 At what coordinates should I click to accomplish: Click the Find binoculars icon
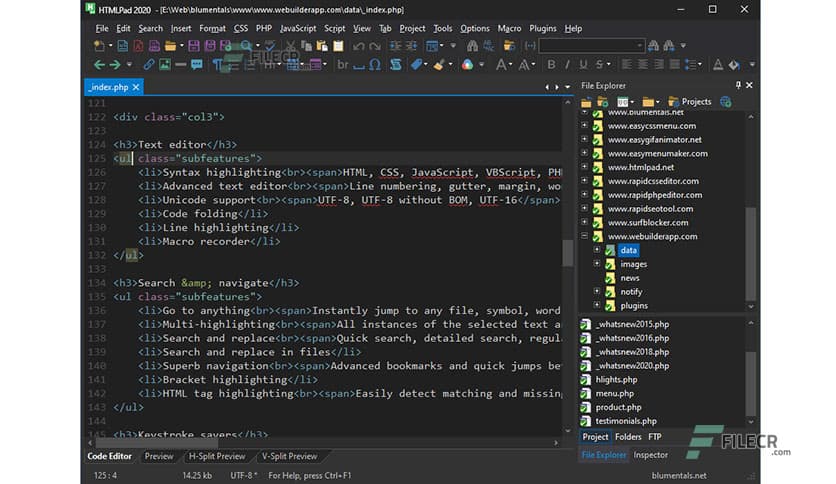click(473, 46)
